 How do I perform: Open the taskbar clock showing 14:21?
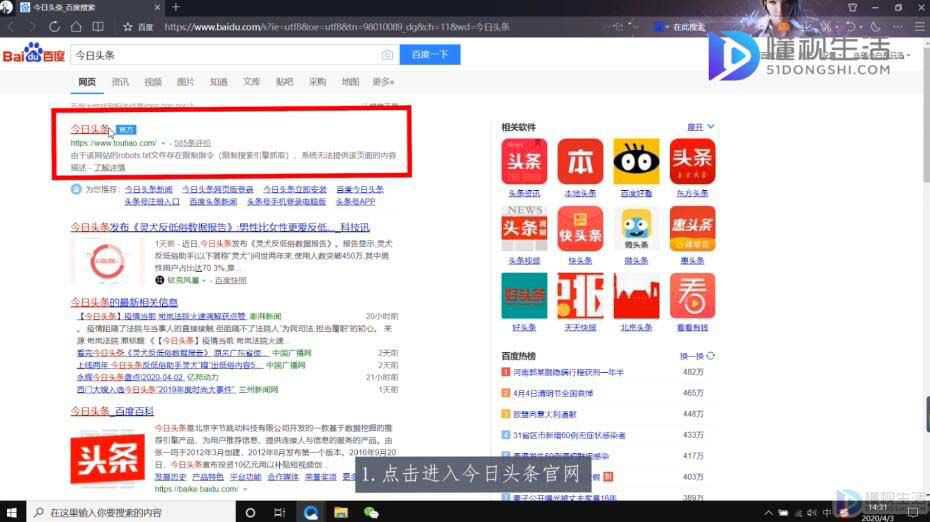pos(878,513)
